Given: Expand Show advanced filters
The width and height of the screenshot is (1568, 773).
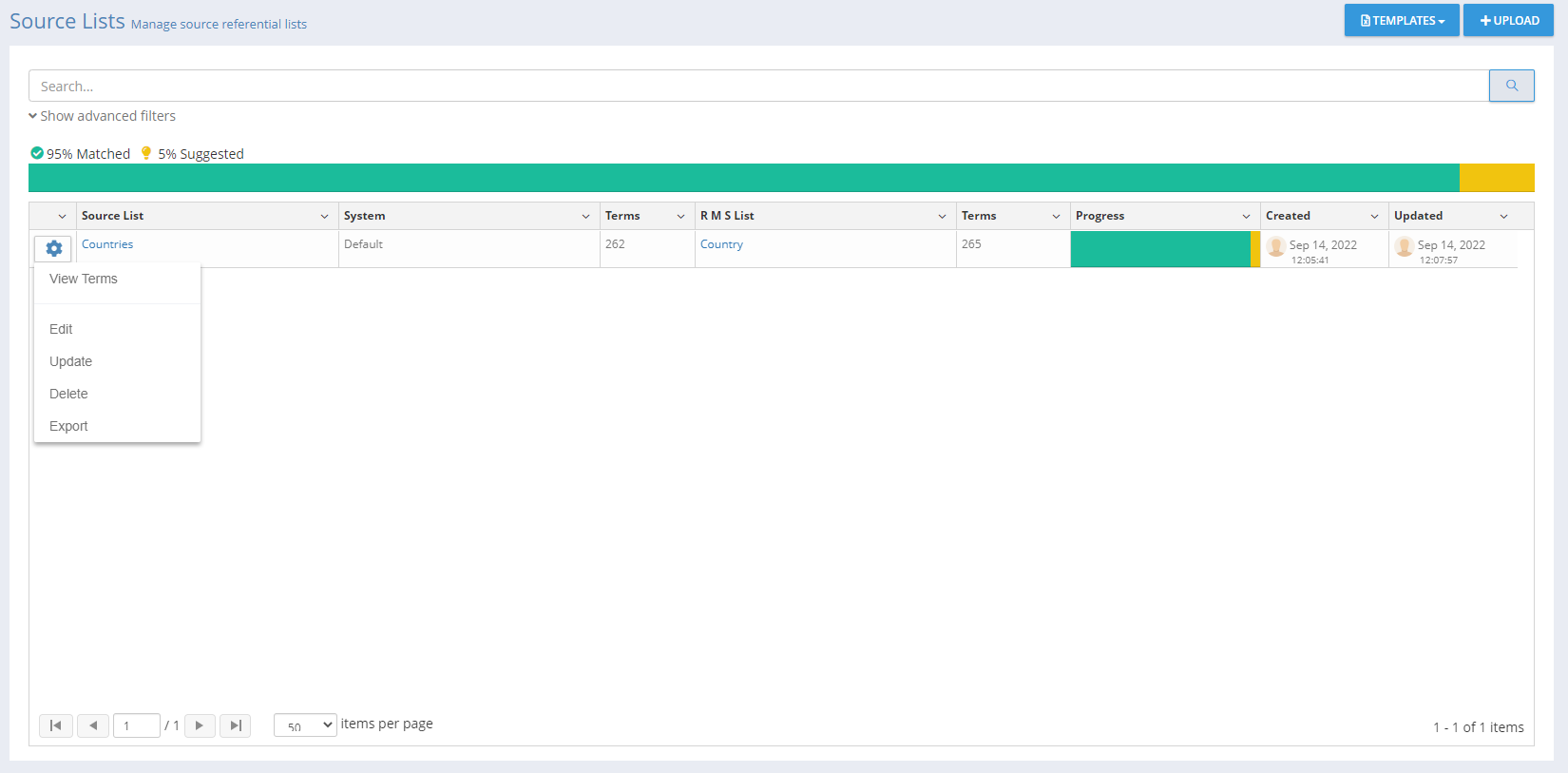Looking at the screenshot, I should point(103,116).
